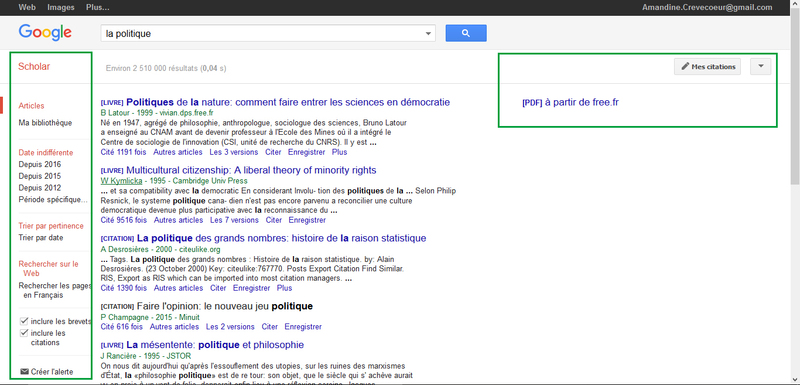Click Citer under the Desrosières result
This screenshot has width=800, height=385.
[218, 288]
